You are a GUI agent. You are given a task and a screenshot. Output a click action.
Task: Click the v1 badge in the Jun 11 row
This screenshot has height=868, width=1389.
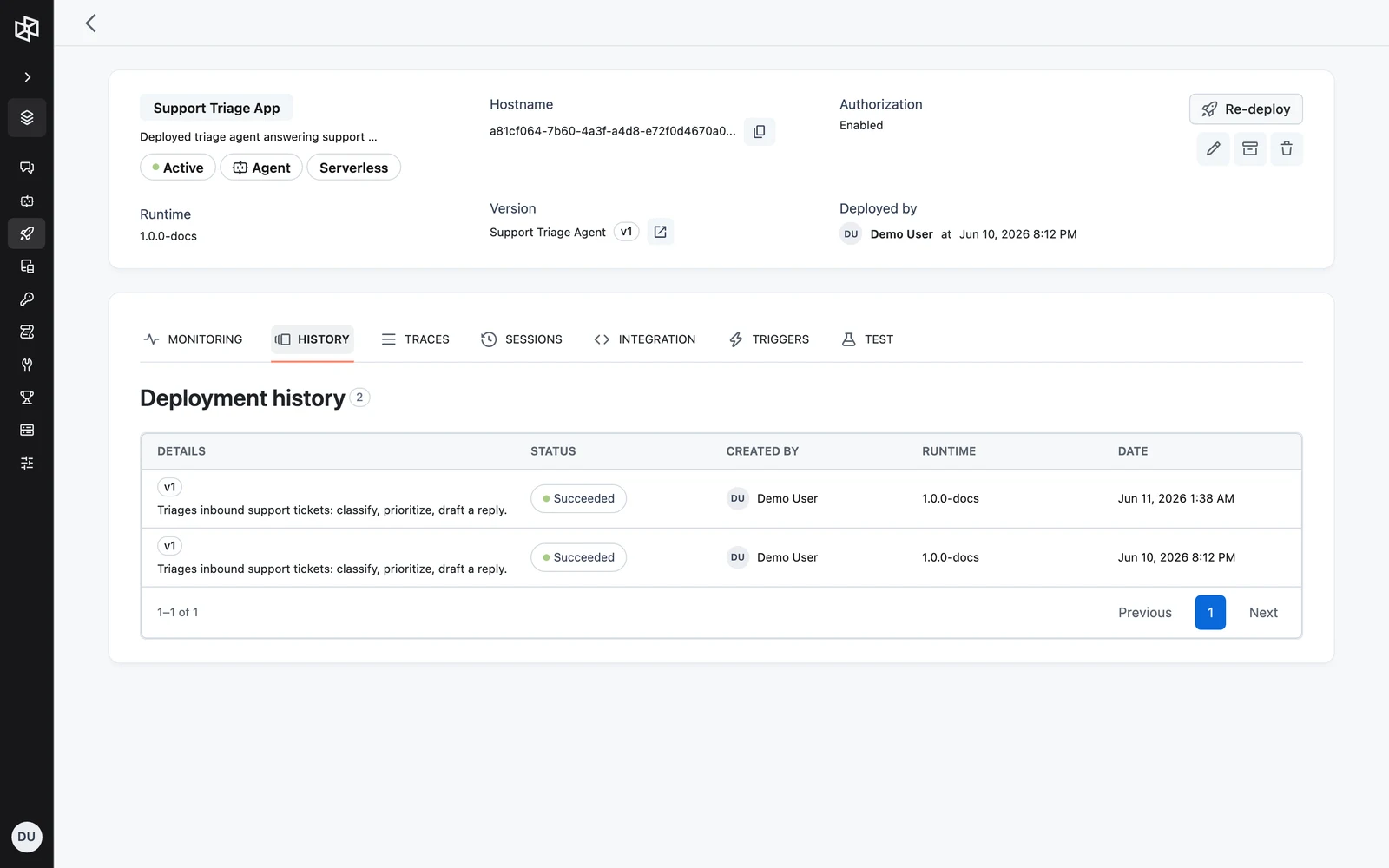coord(169,487)
